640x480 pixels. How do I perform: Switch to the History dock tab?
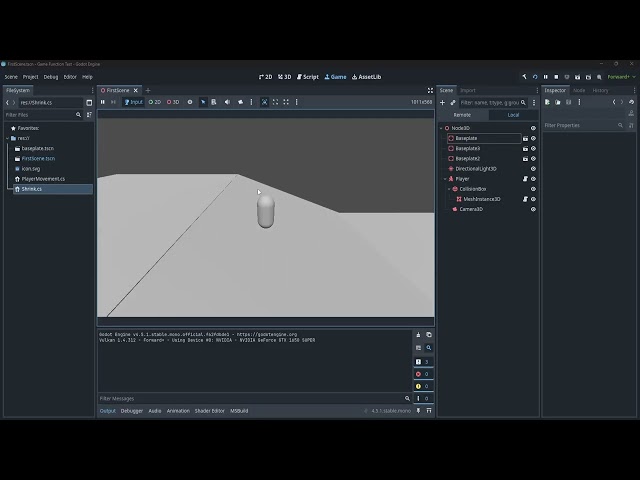600,90
